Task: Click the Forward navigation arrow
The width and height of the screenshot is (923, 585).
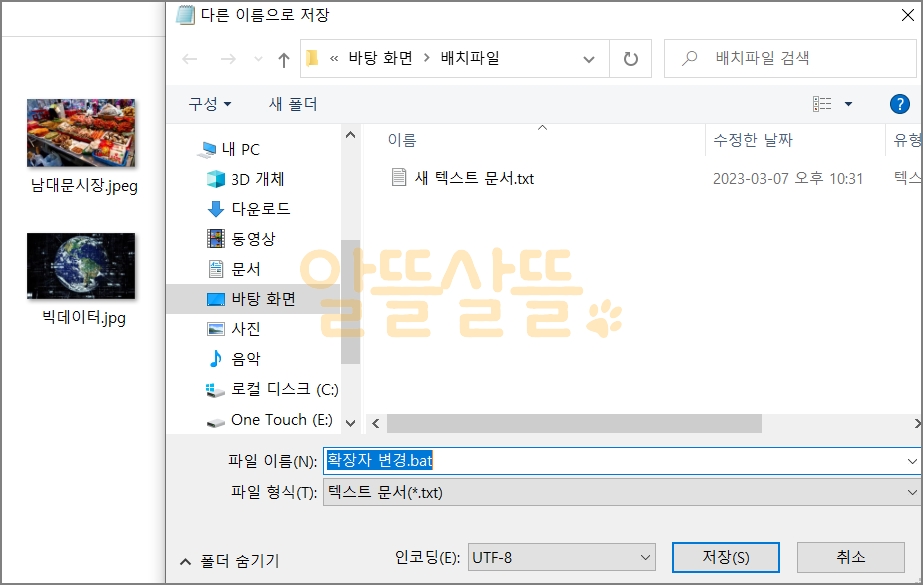Action: (x=228, y=59)
